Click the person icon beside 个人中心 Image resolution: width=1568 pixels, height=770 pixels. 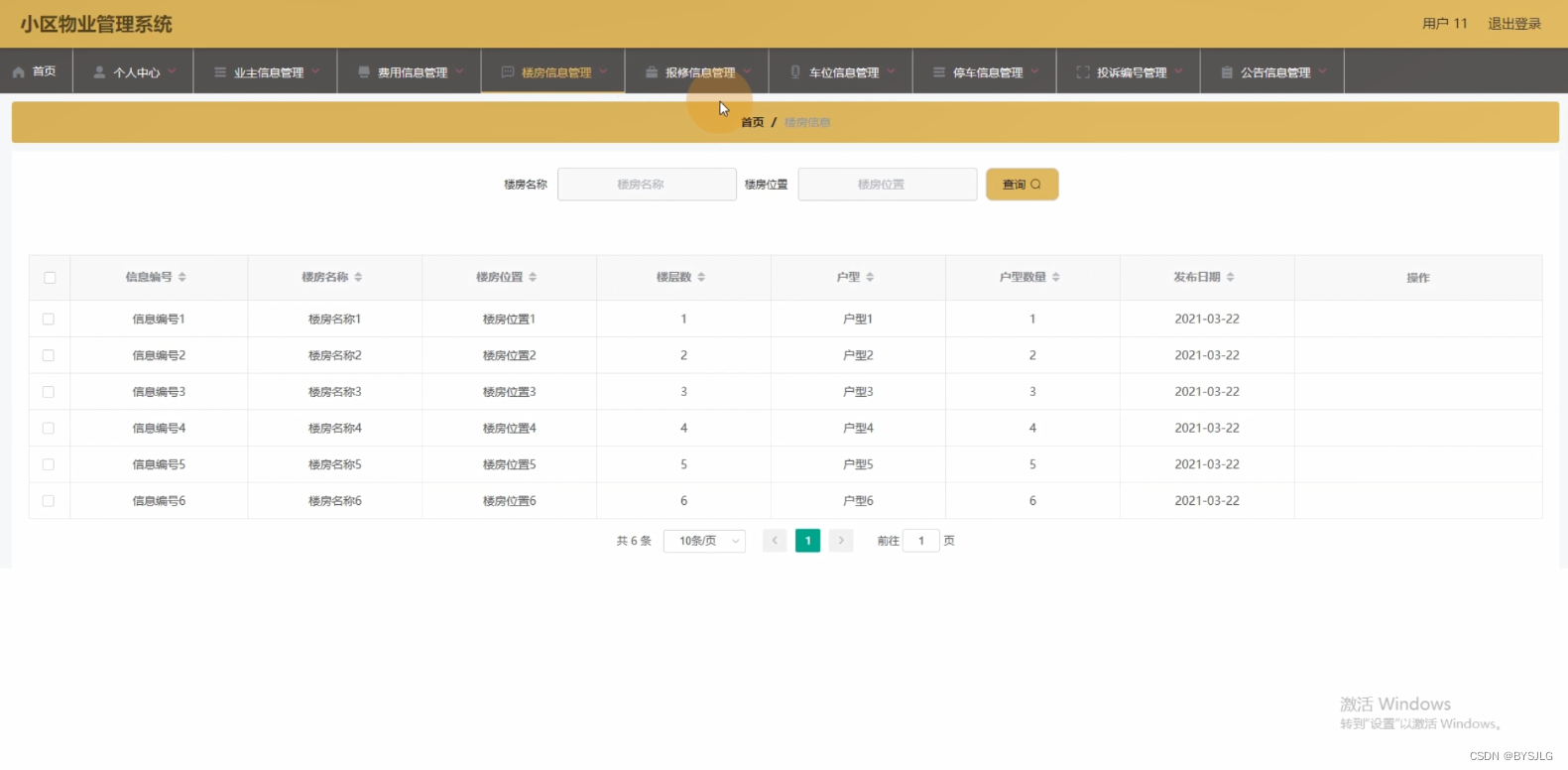99,72
